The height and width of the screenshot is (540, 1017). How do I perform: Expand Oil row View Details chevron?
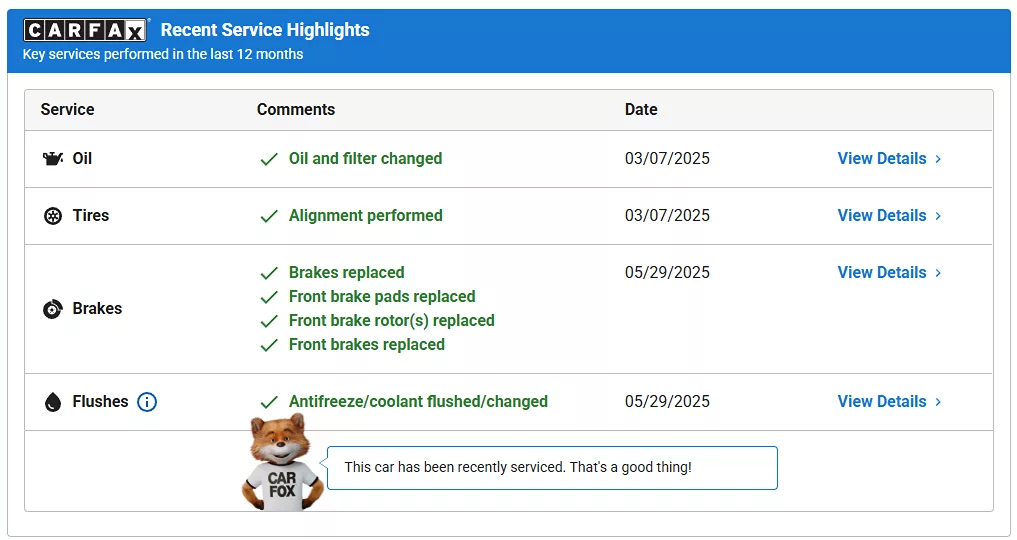click(938, 159)
